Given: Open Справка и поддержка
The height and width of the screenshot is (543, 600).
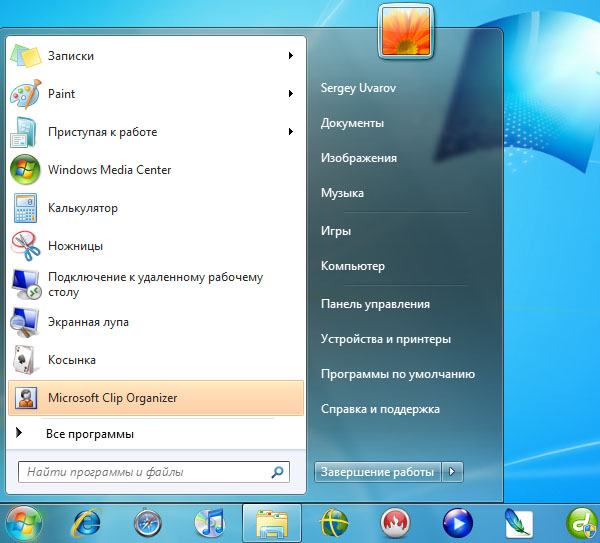Looking at the screenshot, I should [x=380, y=409].
